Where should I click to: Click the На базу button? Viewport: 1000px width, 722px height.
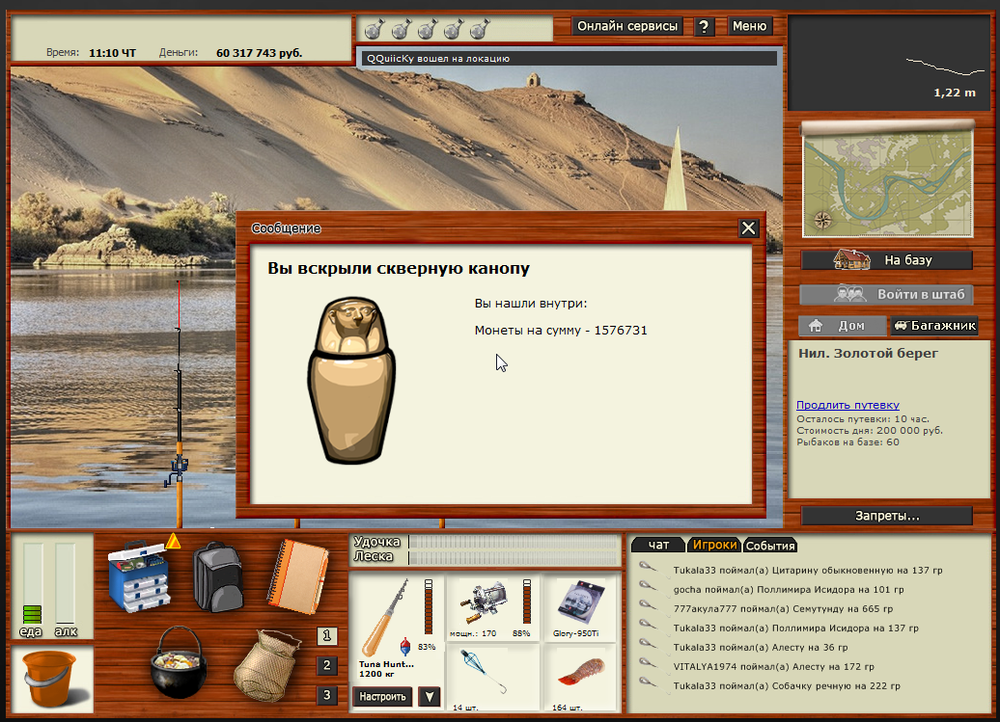tap(887, 260)
